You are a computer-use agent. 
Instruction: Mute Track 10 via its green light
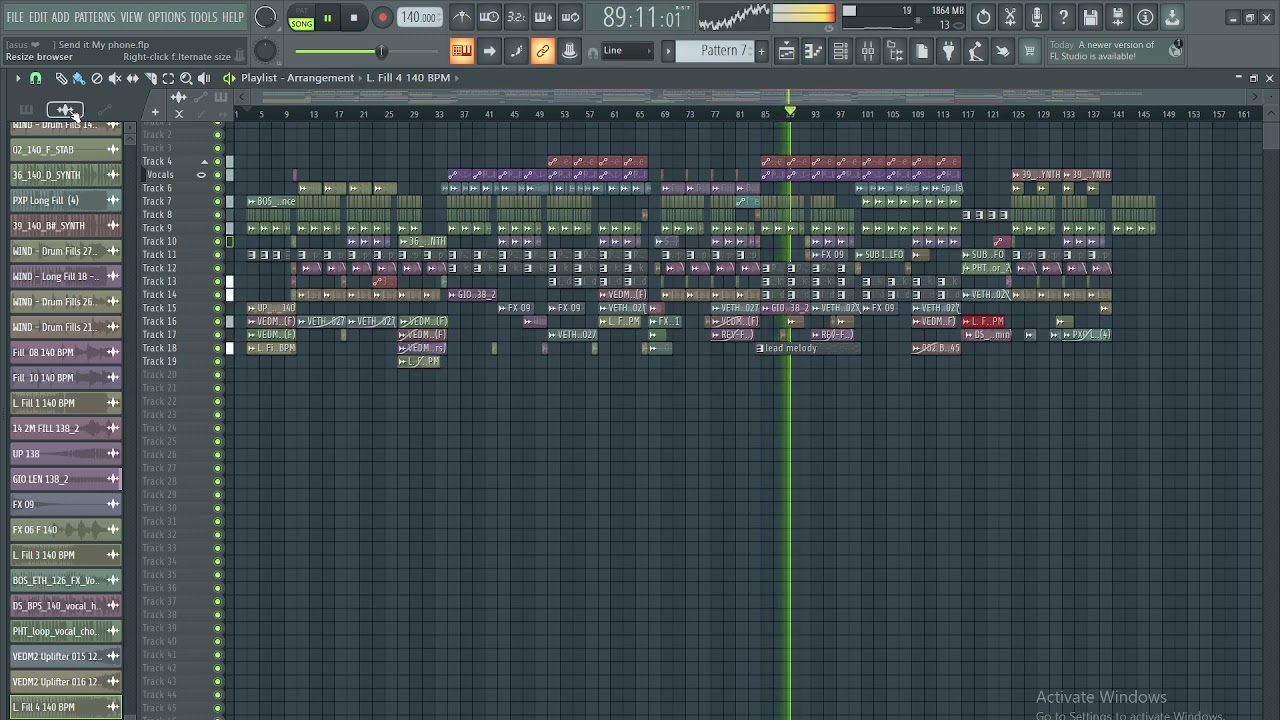click(218, 241)
